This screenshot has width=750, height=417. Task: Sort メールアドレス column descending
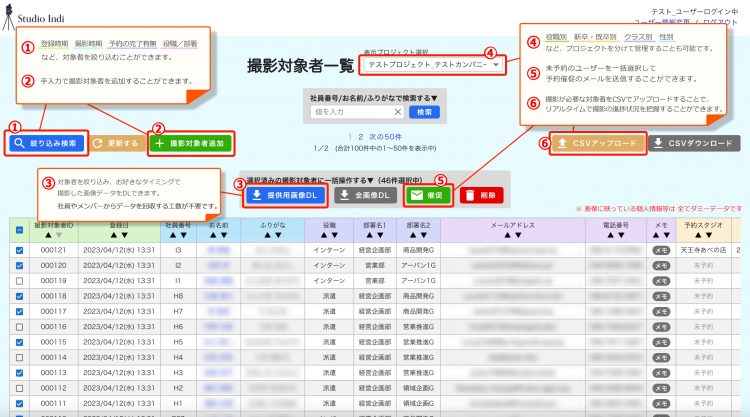point(518,235)
